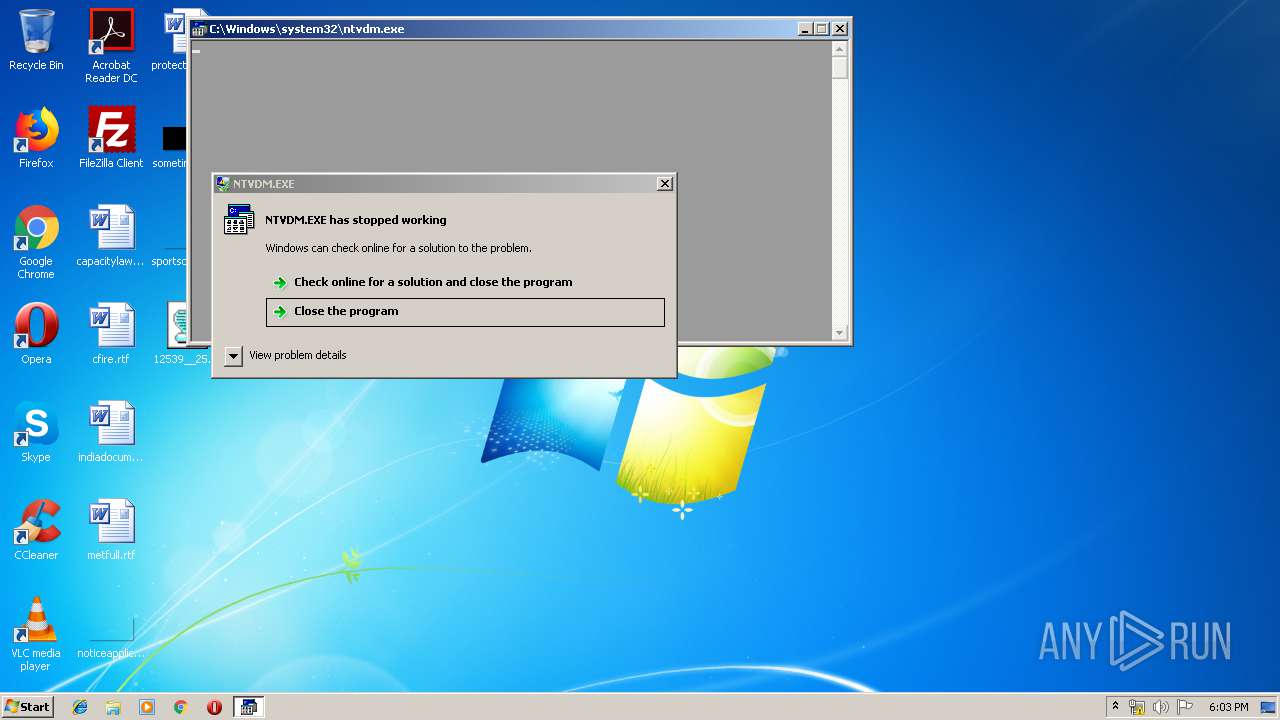Open the Recycle Bin desktop icon

click(36, 40)
